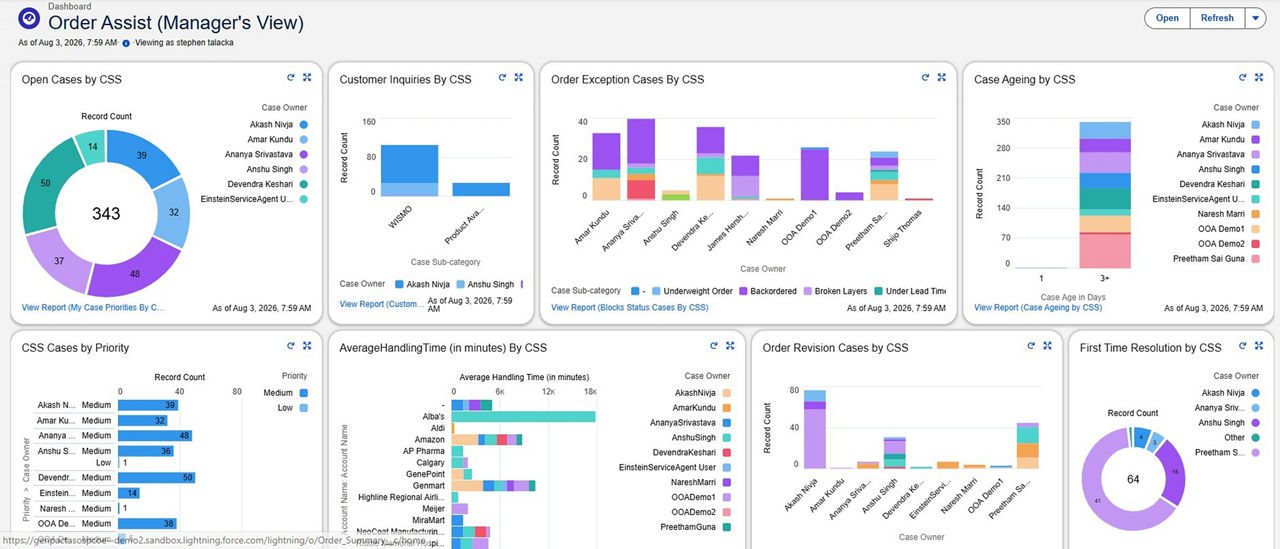Expand First Time Resolution by CSS widget
1280x549 pixels.
tap(1259, 346)
